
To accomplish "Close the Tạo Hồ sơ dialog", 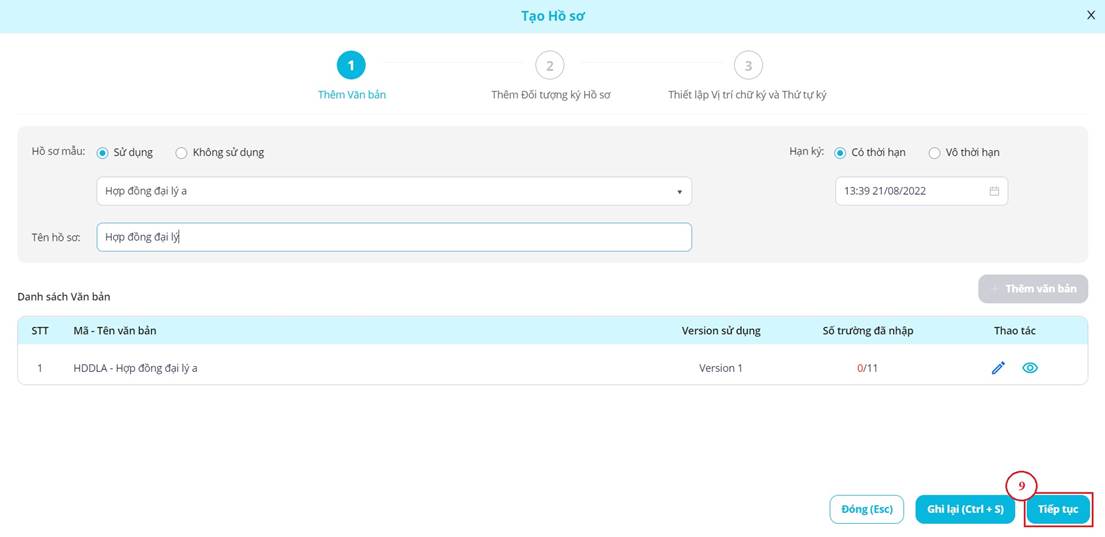I will click(1091, 15).
